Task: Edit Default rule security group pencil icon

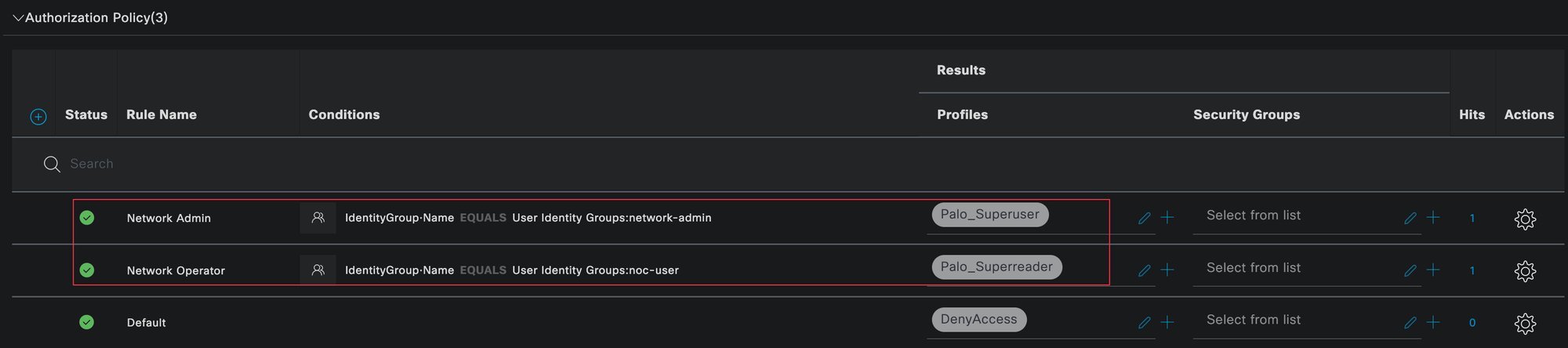Action: [1410, 322]
